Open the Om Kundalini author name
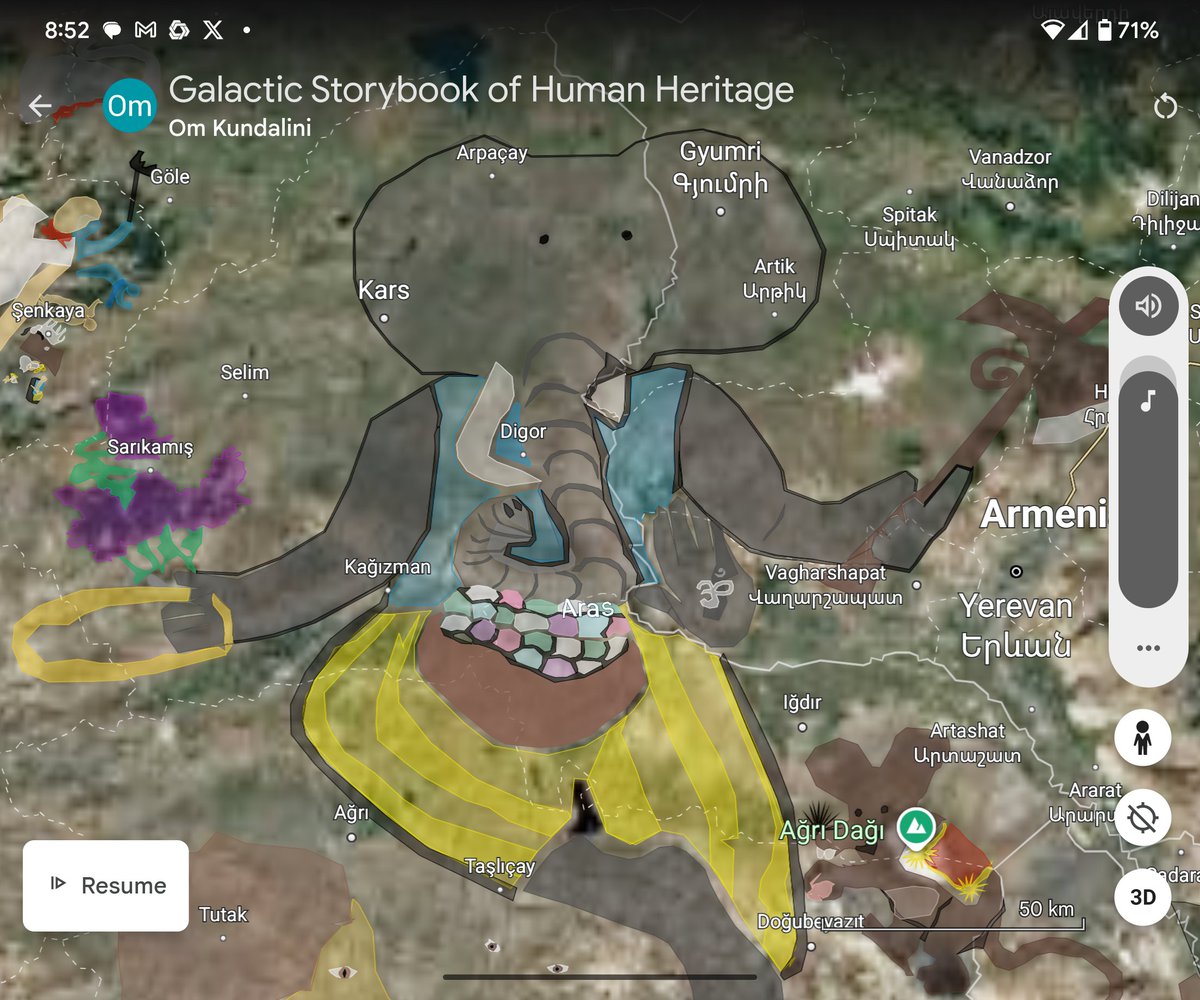Image resolution: width=1200 pixels, height=1000 pixels. pos(240,128)
